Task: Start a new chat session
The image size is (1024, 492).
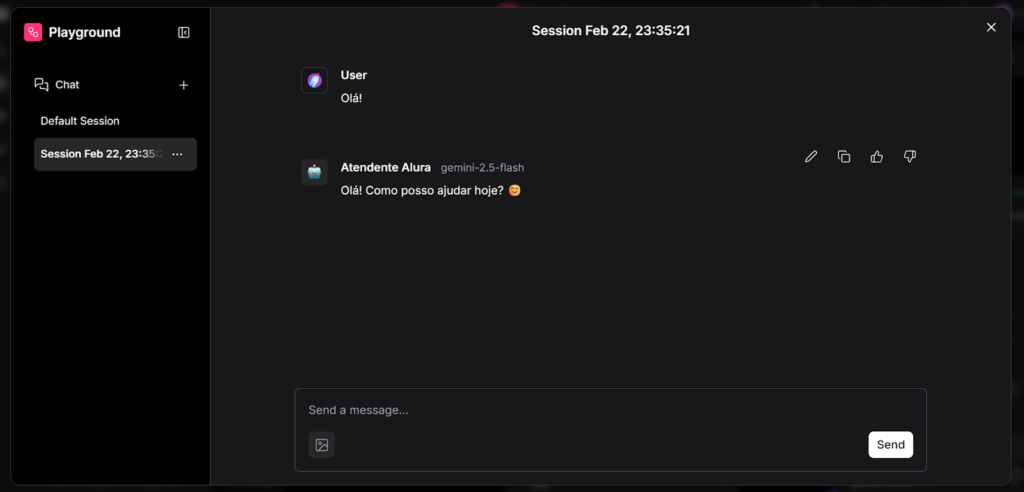Action: 183,85
